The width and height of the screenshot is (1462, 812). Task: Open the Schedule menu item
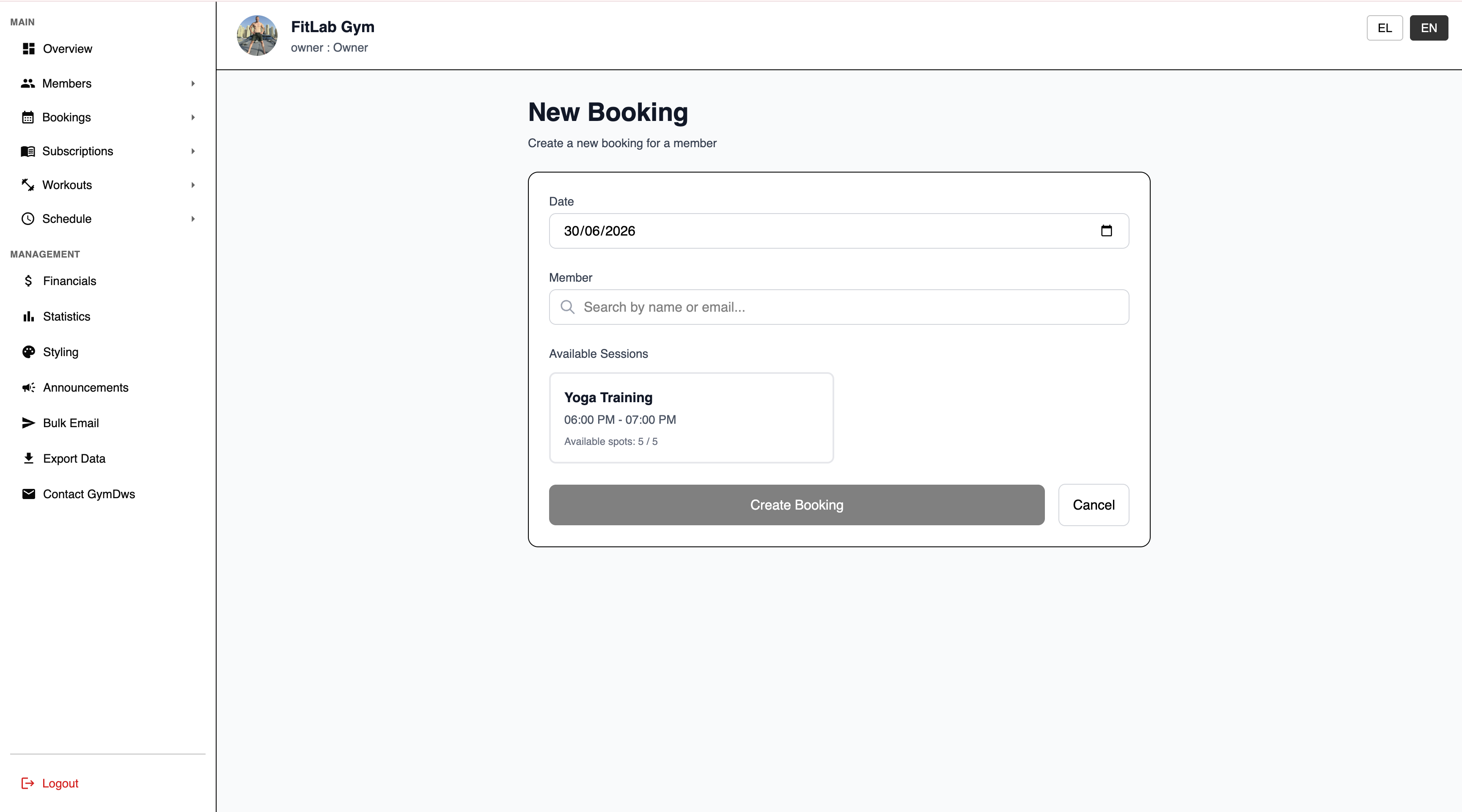coord(108,219)
